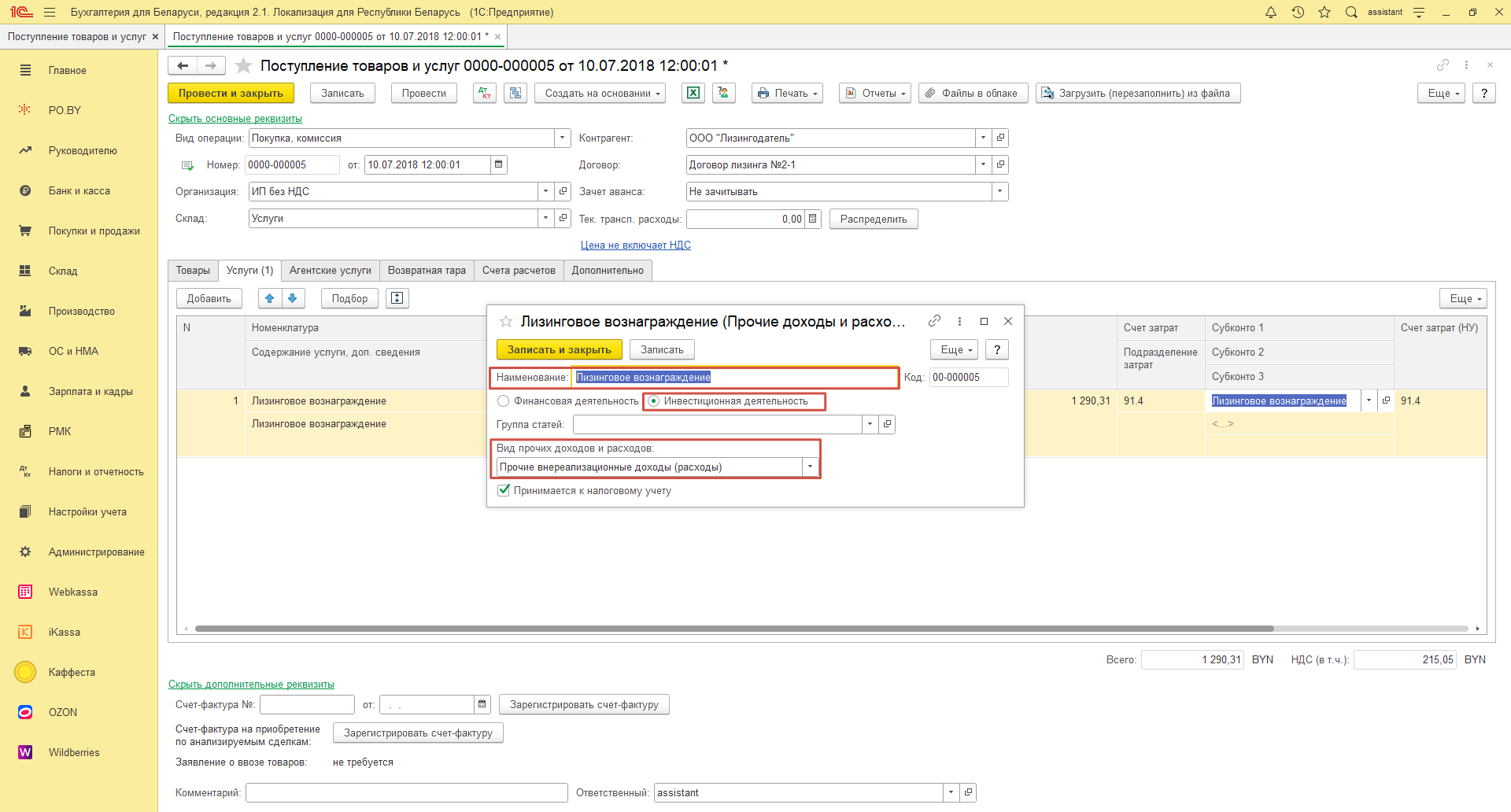This screenshot has height=812, width=1511.
Task: Click the notifications bell icon
Action: click(x=1270, y=12)
